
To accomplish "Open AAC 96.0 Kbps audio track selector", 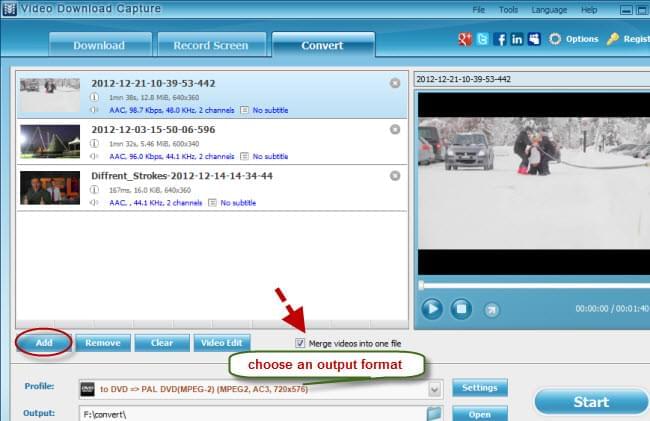I will tap(172, 157).
